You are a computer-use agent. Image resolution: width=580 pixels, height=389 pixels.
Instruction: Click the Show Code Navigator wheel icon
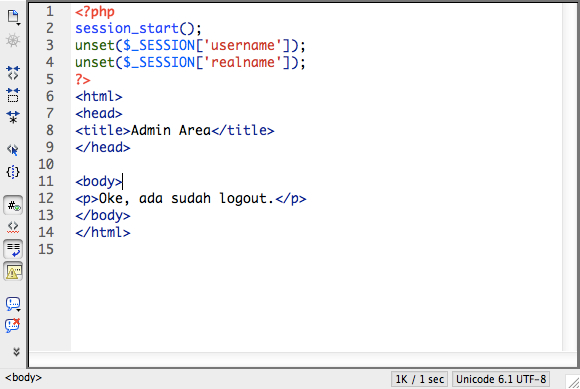(13, 40)
